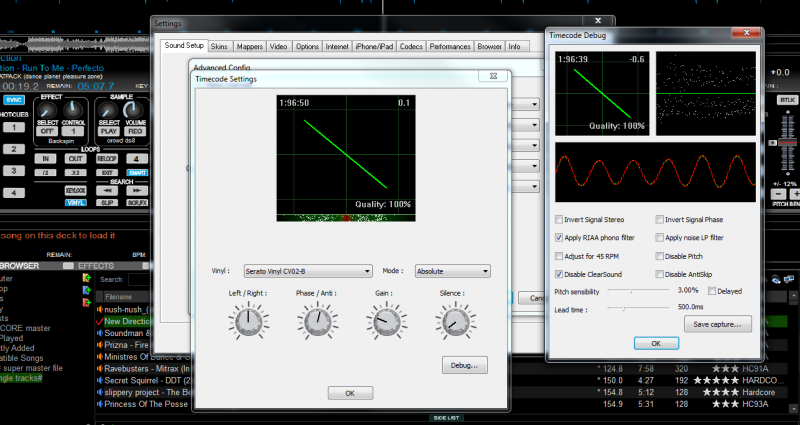
Task: Enable the Invert Signal Stereo checkbox
Action: point(559,219)
